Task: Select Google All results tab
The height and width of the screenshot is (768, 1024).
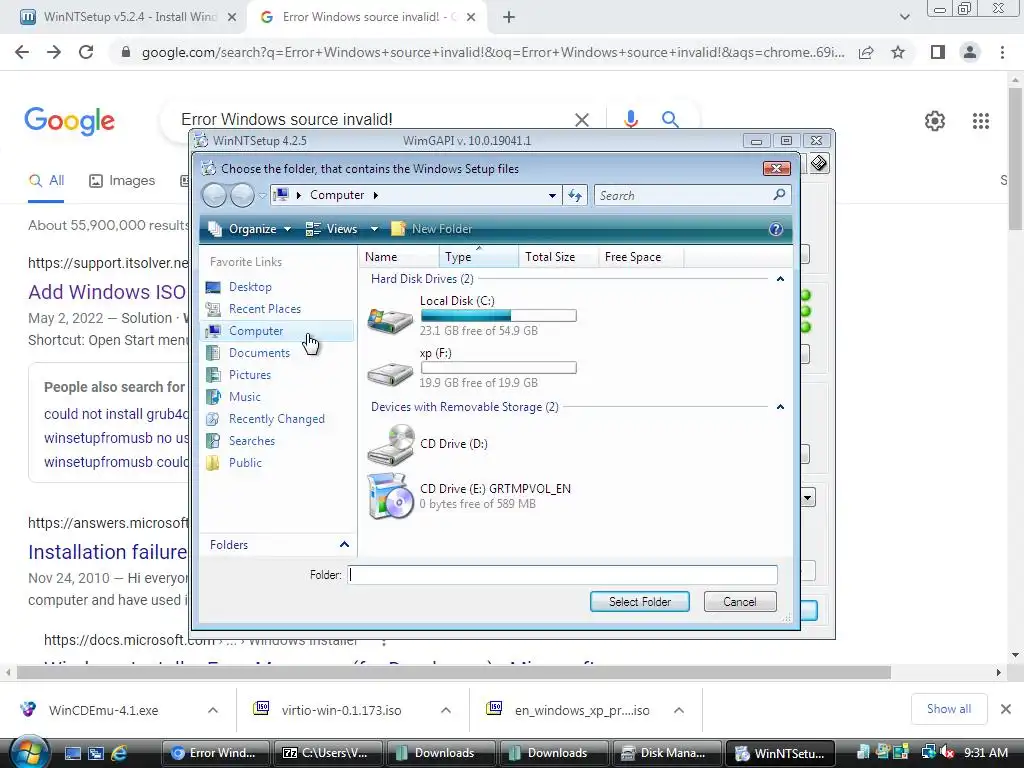Action: click(46, 181)
